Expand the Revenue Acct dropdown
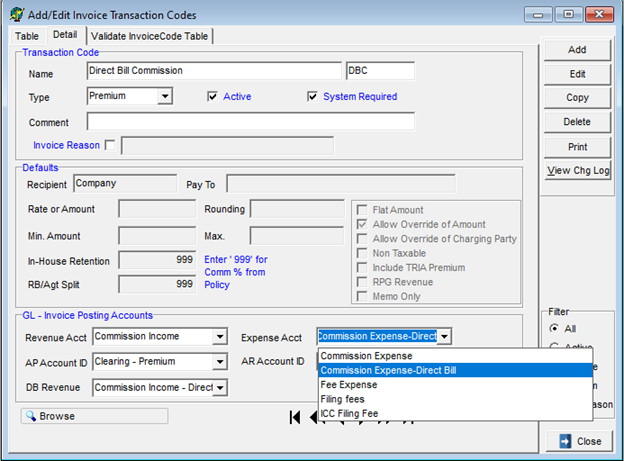Screen dimensions: 624x461 [220, 337]
